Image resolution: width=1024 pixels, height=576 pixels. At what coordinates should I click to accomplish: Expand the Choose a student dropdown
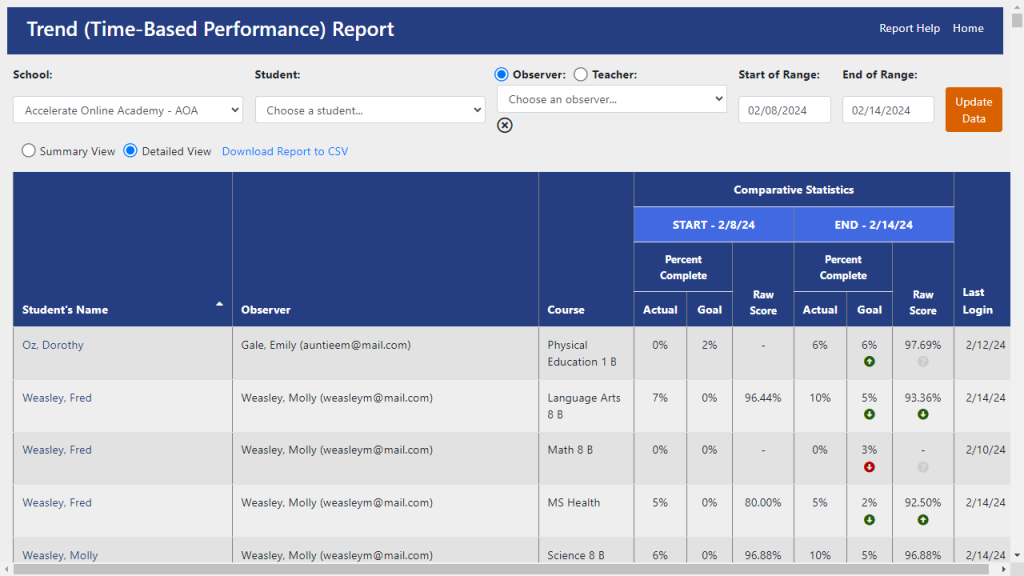[x=370, y=110]
